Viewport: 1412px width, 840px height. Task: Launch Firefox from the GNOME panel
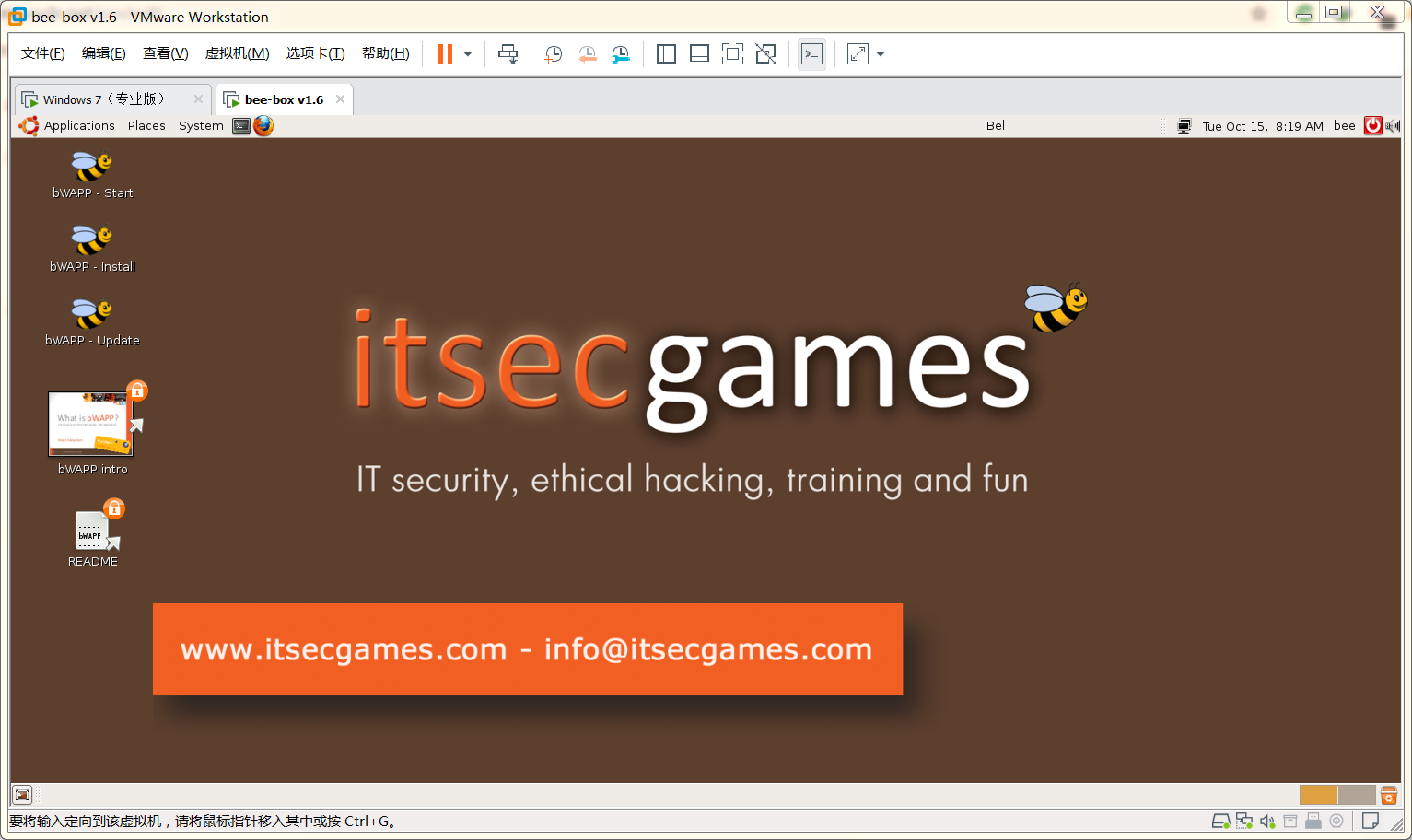tap(263, 125)
